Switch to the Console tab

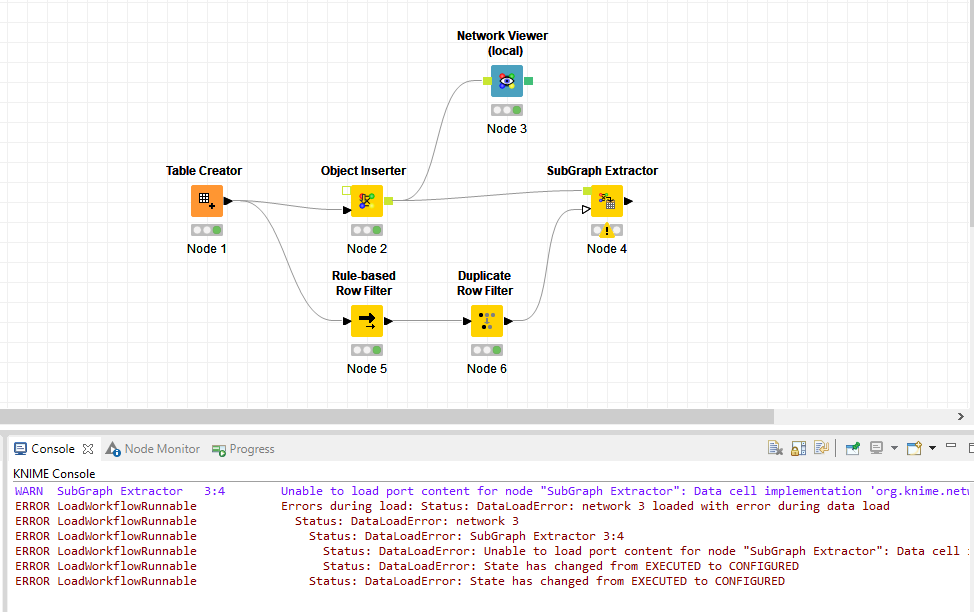(53, 449)
